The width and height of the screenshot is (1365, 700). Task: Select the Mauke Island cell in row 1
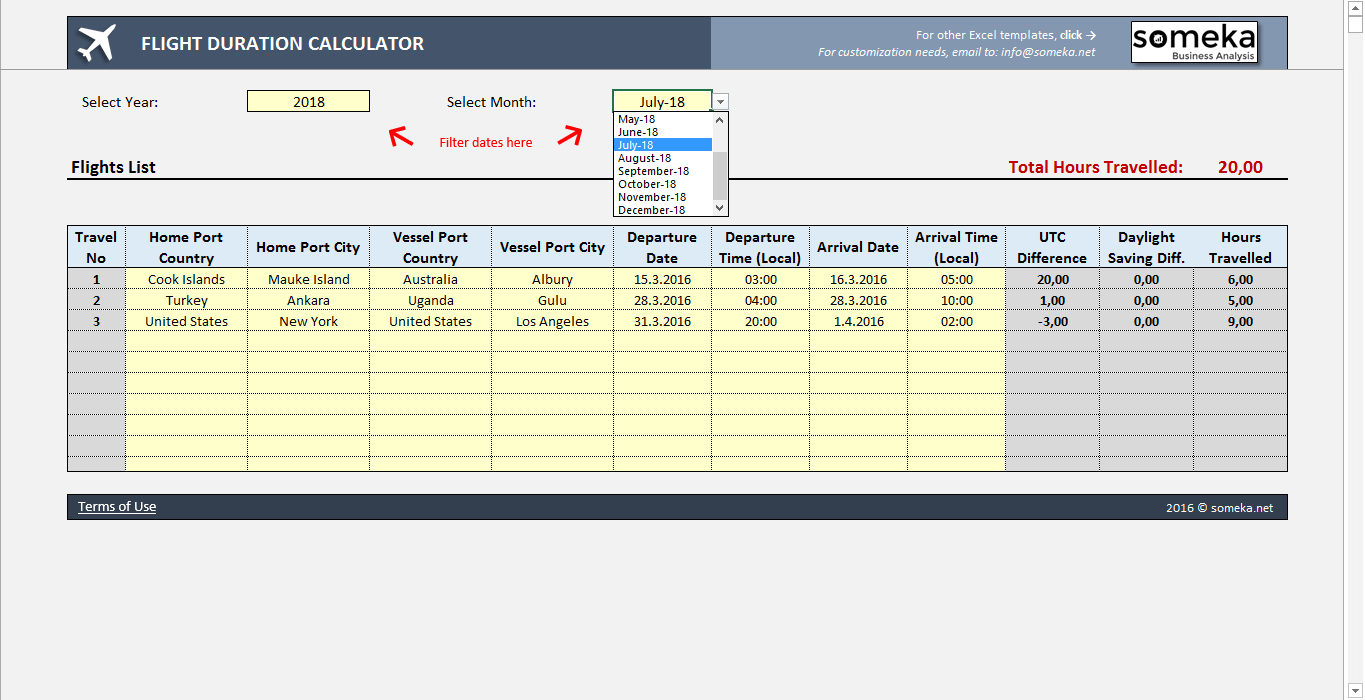308,279
